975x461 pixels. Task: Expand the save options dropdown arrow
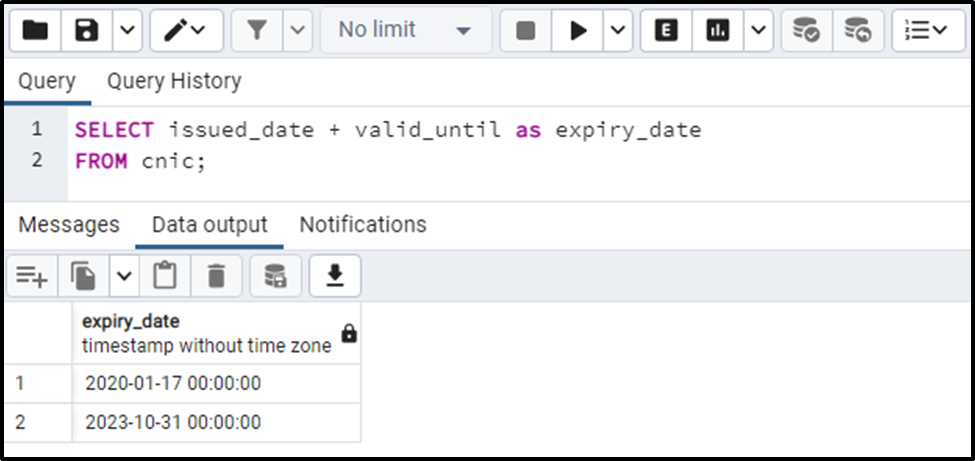127,30
